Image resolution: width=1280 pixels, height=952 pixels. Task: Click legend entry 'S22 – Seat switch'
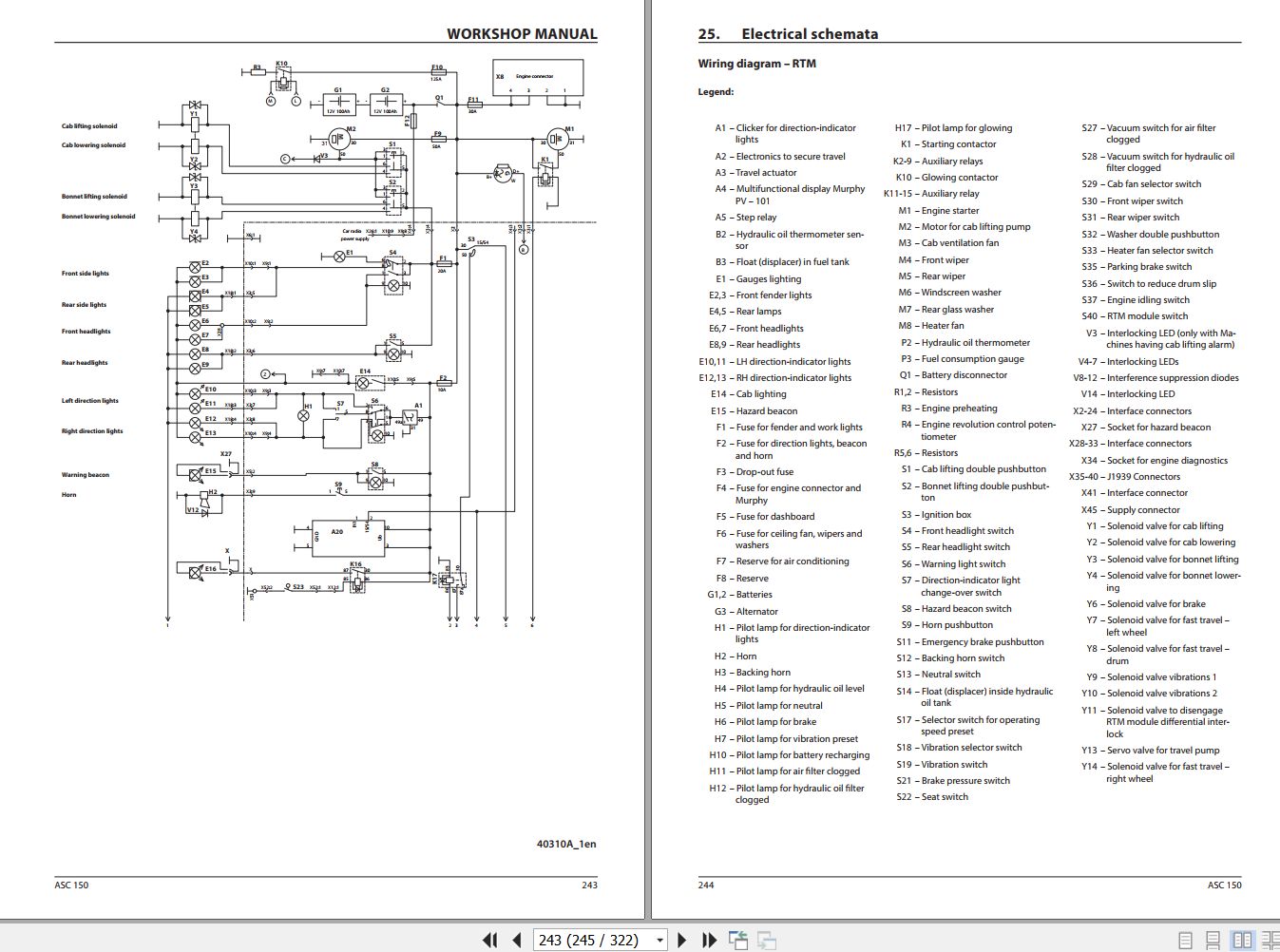click(932, 797)
